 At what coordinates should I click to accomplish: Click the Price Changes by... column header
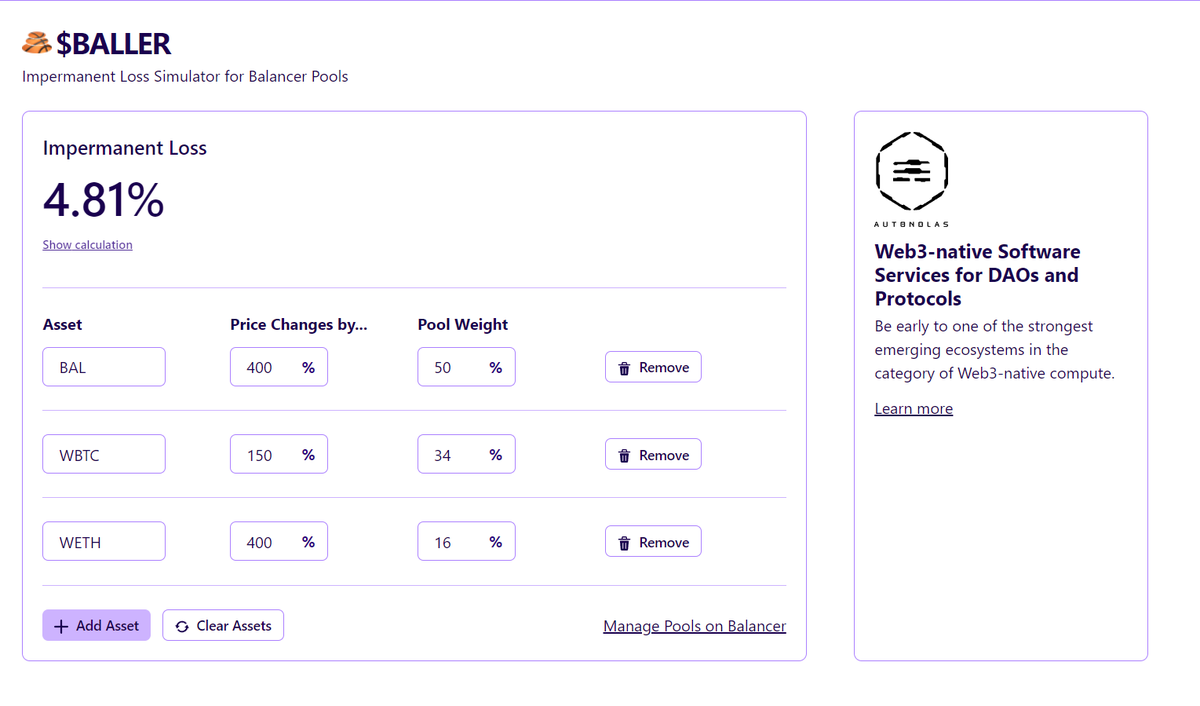(299, 324)
